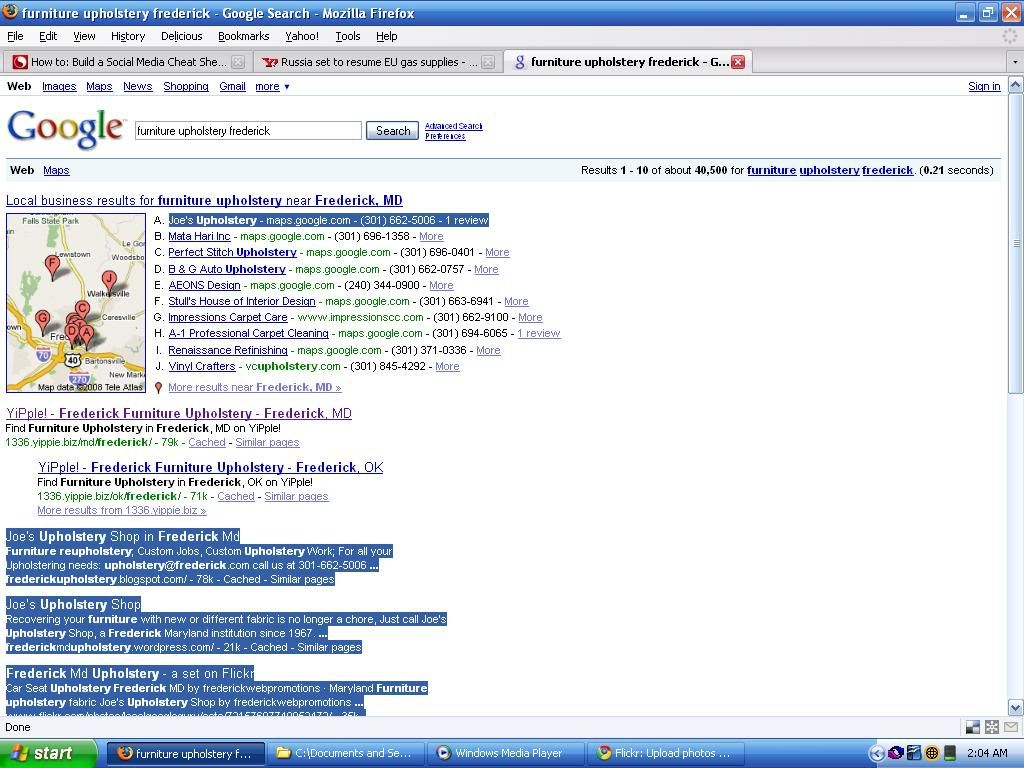1024x768 pixels.
Task: Expand hidden system tray icons arrow
Action: (876, 753)
